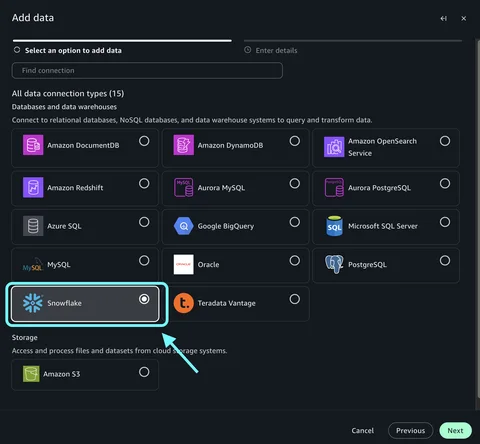Focus the Find connection search field
This screenshot has height=444, width=480.
click(x=147, y=70)
